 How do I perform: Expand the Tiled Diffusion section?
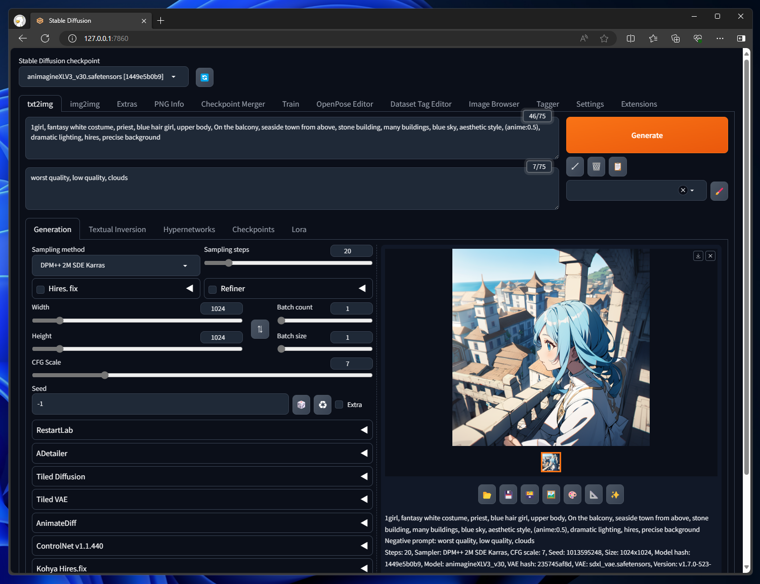(x=202, y=477)
